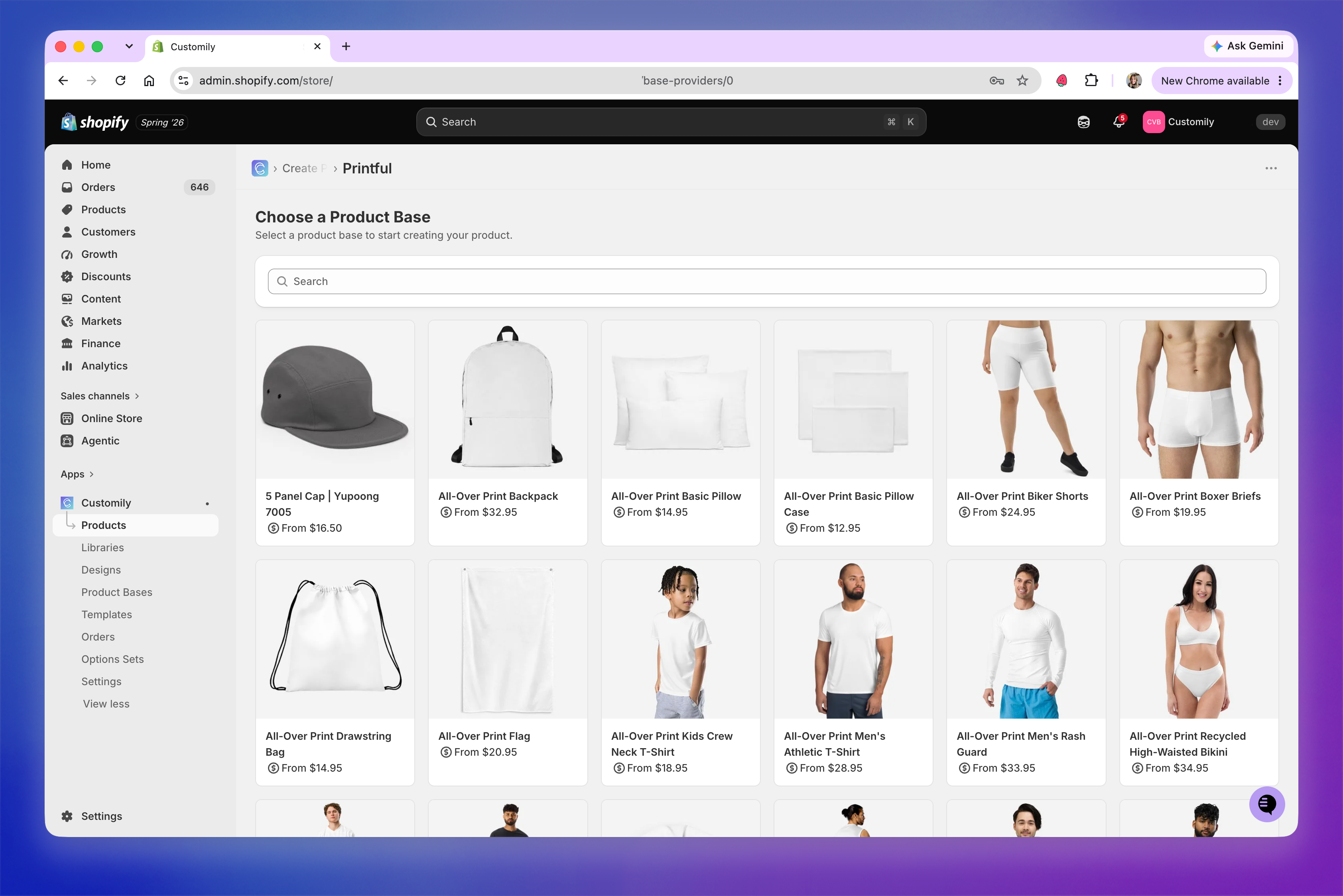Viewport: 1343px width, 896px height.
Task: Select the 5 Panel Cap Yupoong 7005 card
Action: point(335,432)
